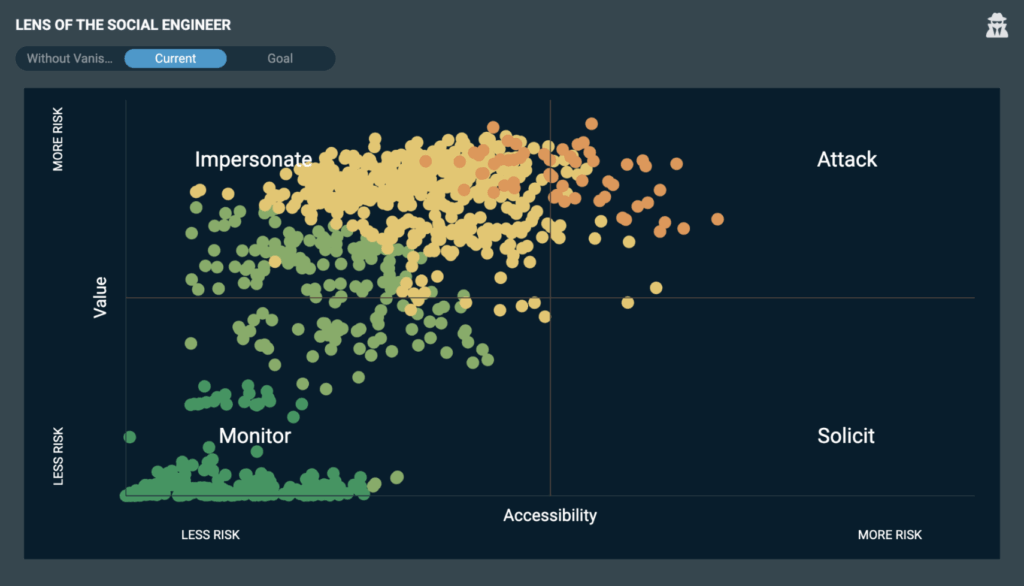The width and height of the screenshot is (1024, 586).
Task: Switch to the Goal view
Action: click(280, 58)
